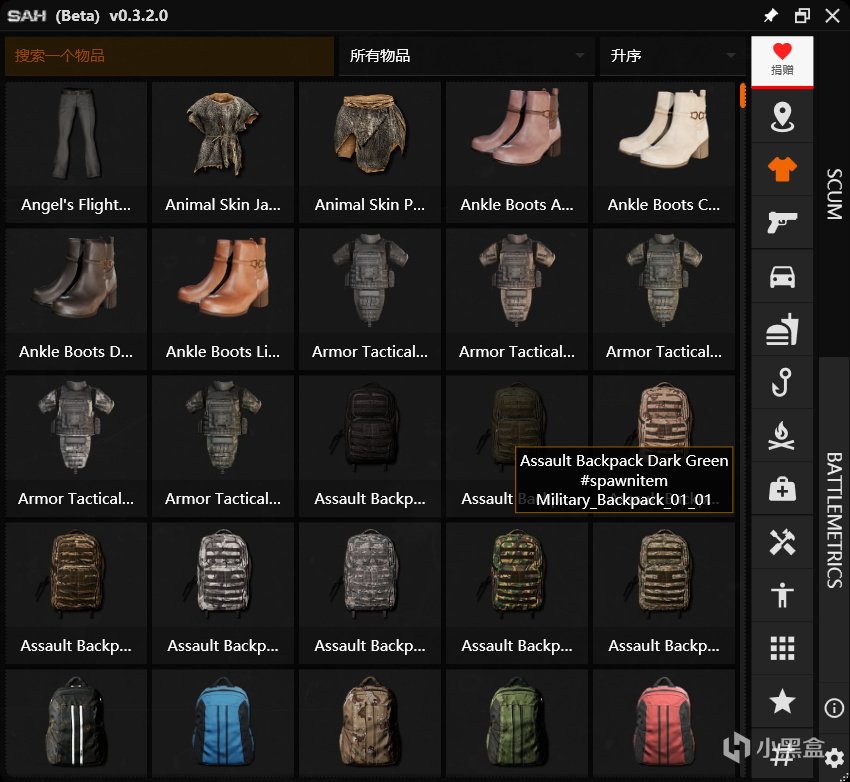Pin the window on top
This screenshot has width=850, height=782.
pyautogui.click(x=770, y=16)
